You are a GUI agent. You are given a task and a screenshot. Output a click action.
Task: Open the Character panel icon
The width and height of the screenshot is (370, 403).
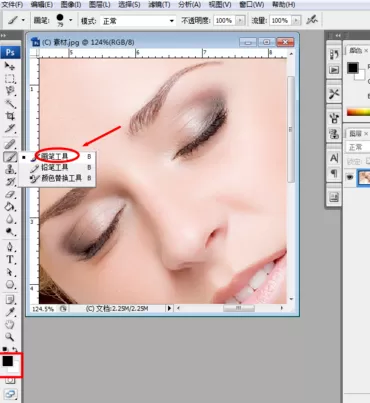pos(334,158)
